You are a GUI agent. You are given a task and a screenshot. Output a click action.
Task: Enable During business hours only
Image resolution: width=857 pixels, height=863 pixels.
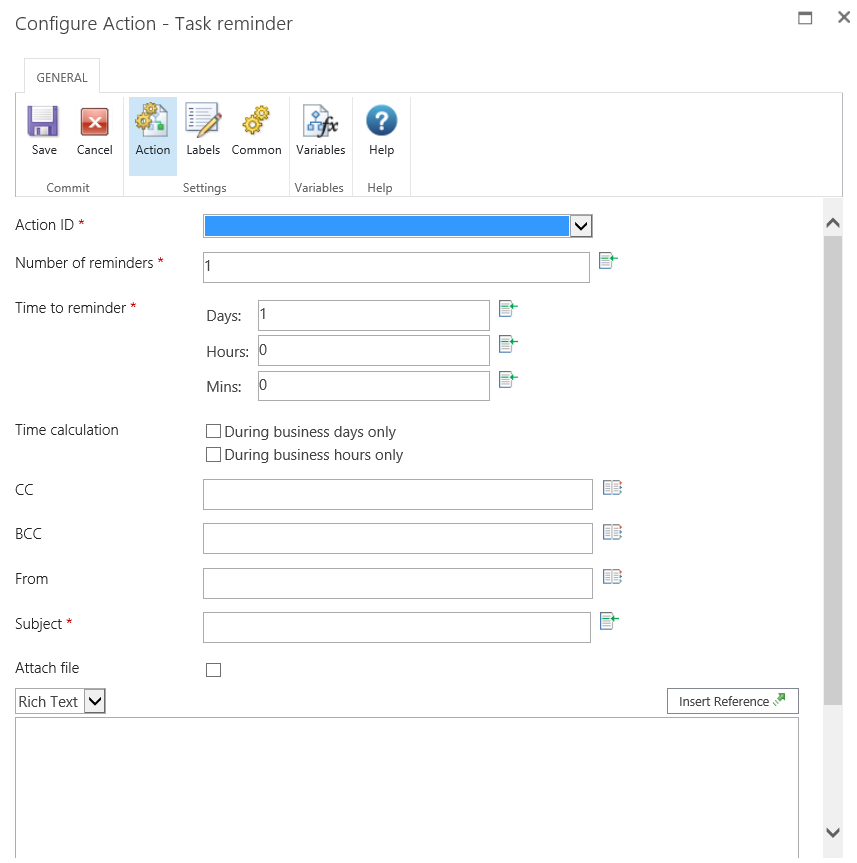213,455
